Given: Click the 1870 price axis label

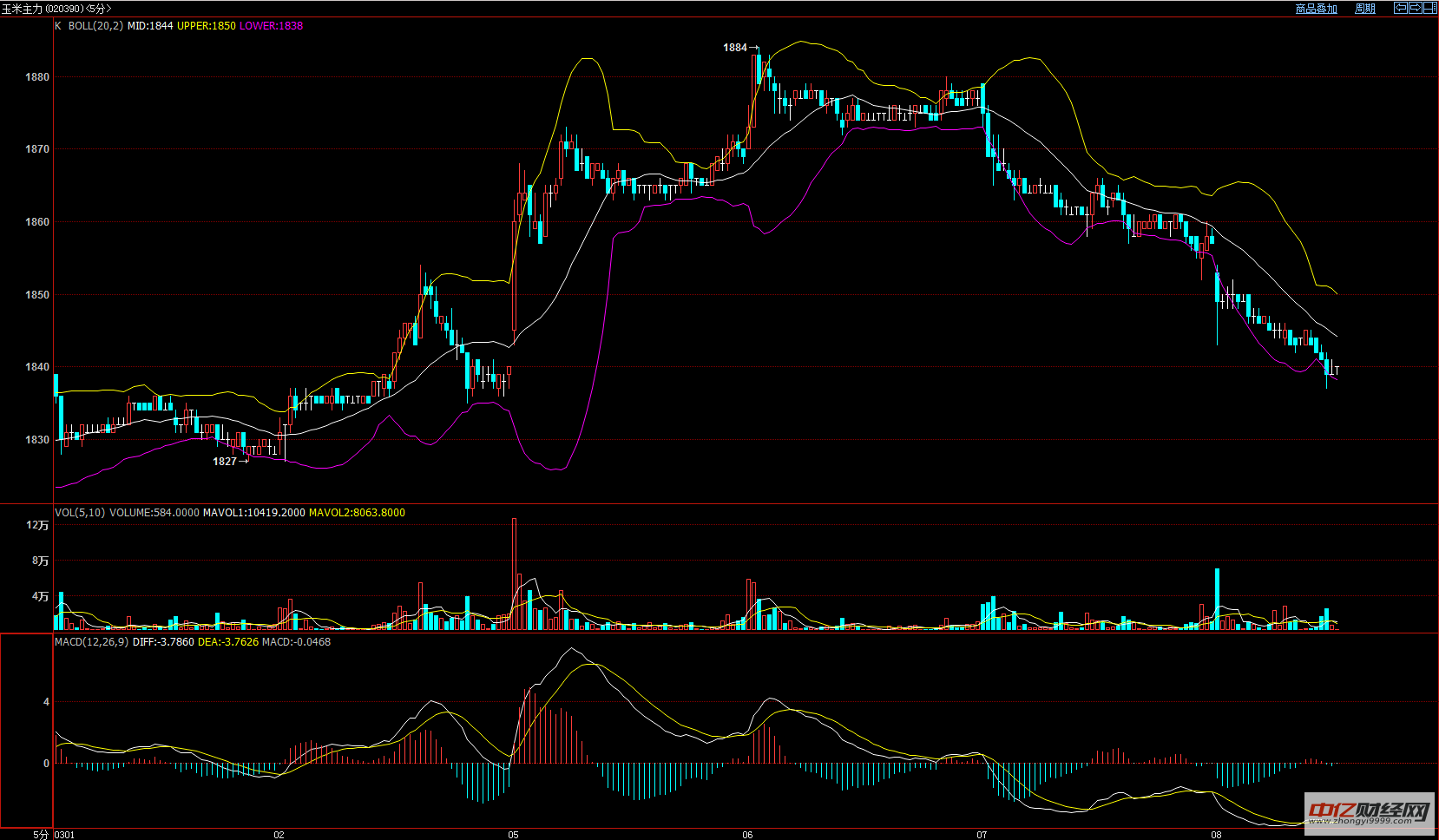Looking at the screenshot, I should click(37, 149).
